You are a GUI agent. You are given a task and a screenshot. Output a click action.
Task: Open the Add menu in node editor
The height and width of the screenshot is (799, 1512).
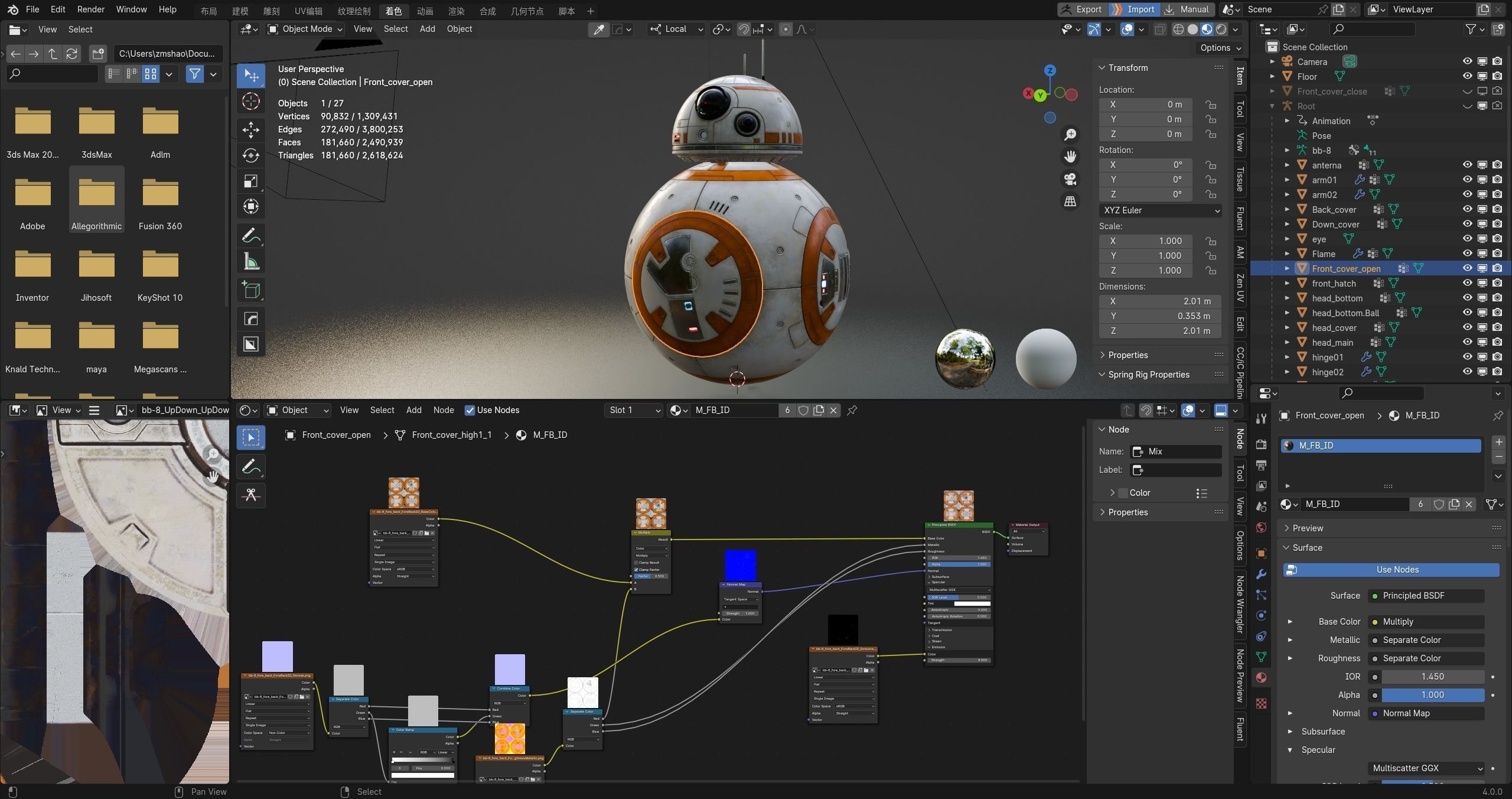point(413,410)
